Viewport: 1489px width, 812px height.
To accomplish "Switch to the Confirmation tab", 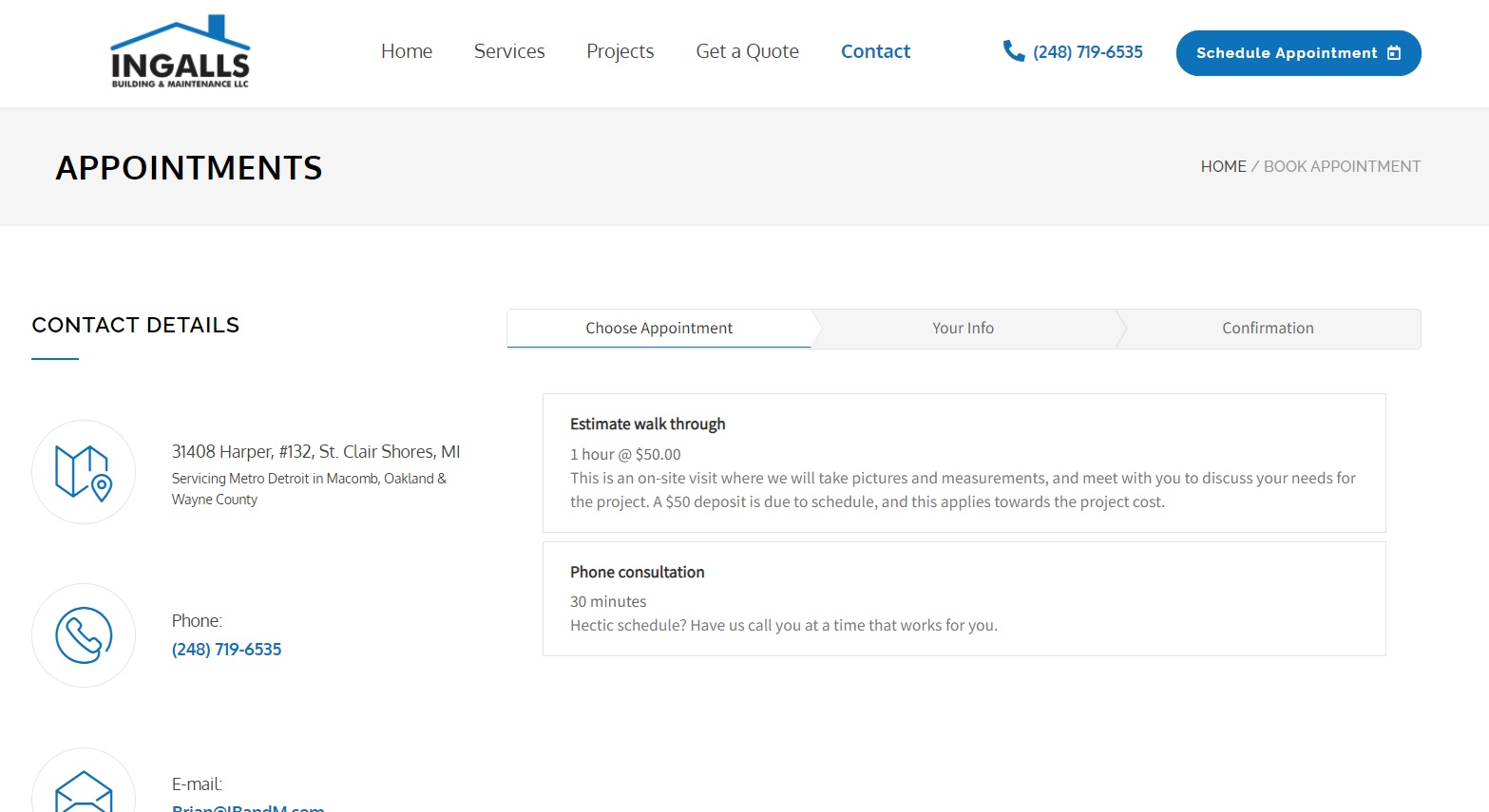I will (1268, 328).
